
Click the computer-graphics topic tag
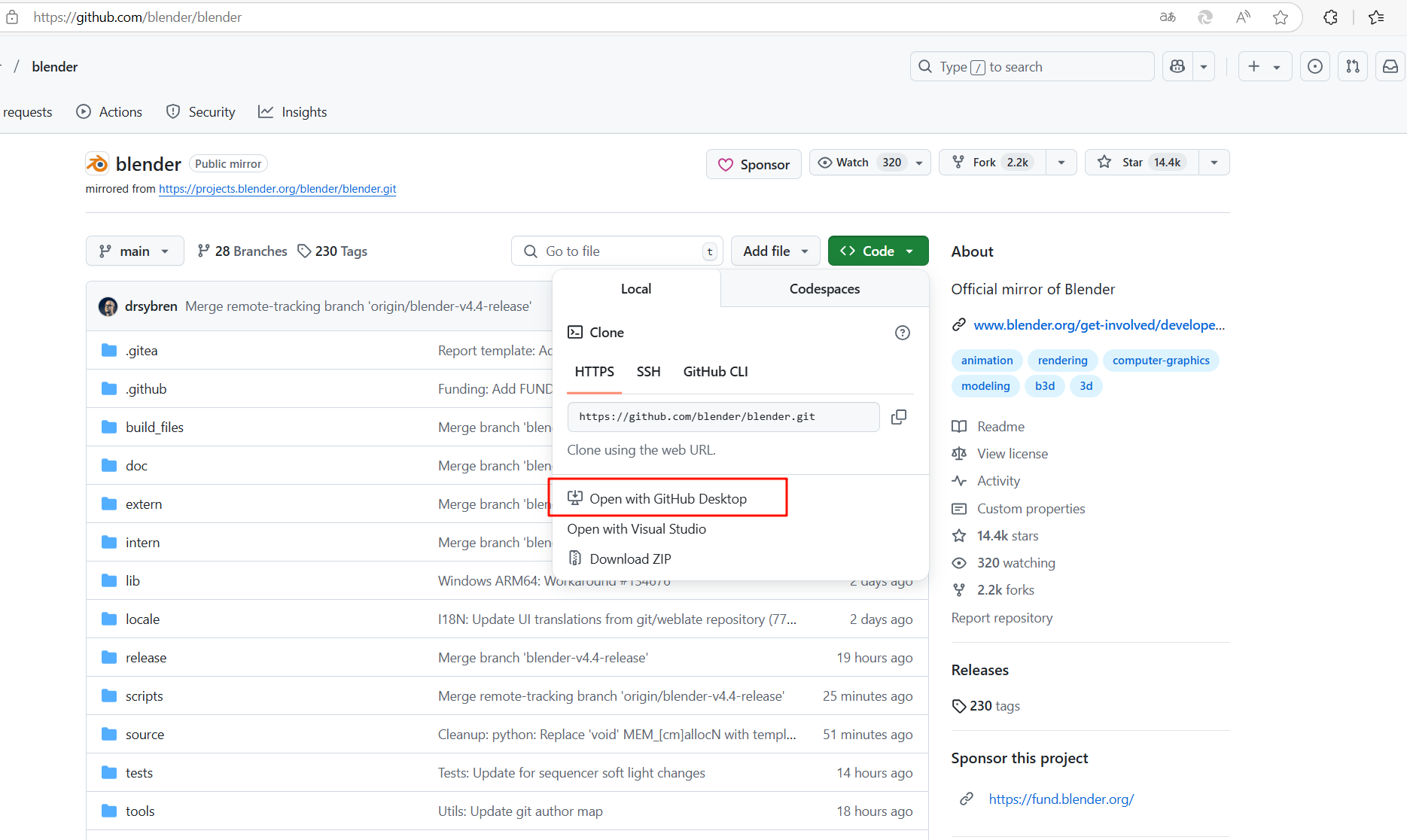1161,361
